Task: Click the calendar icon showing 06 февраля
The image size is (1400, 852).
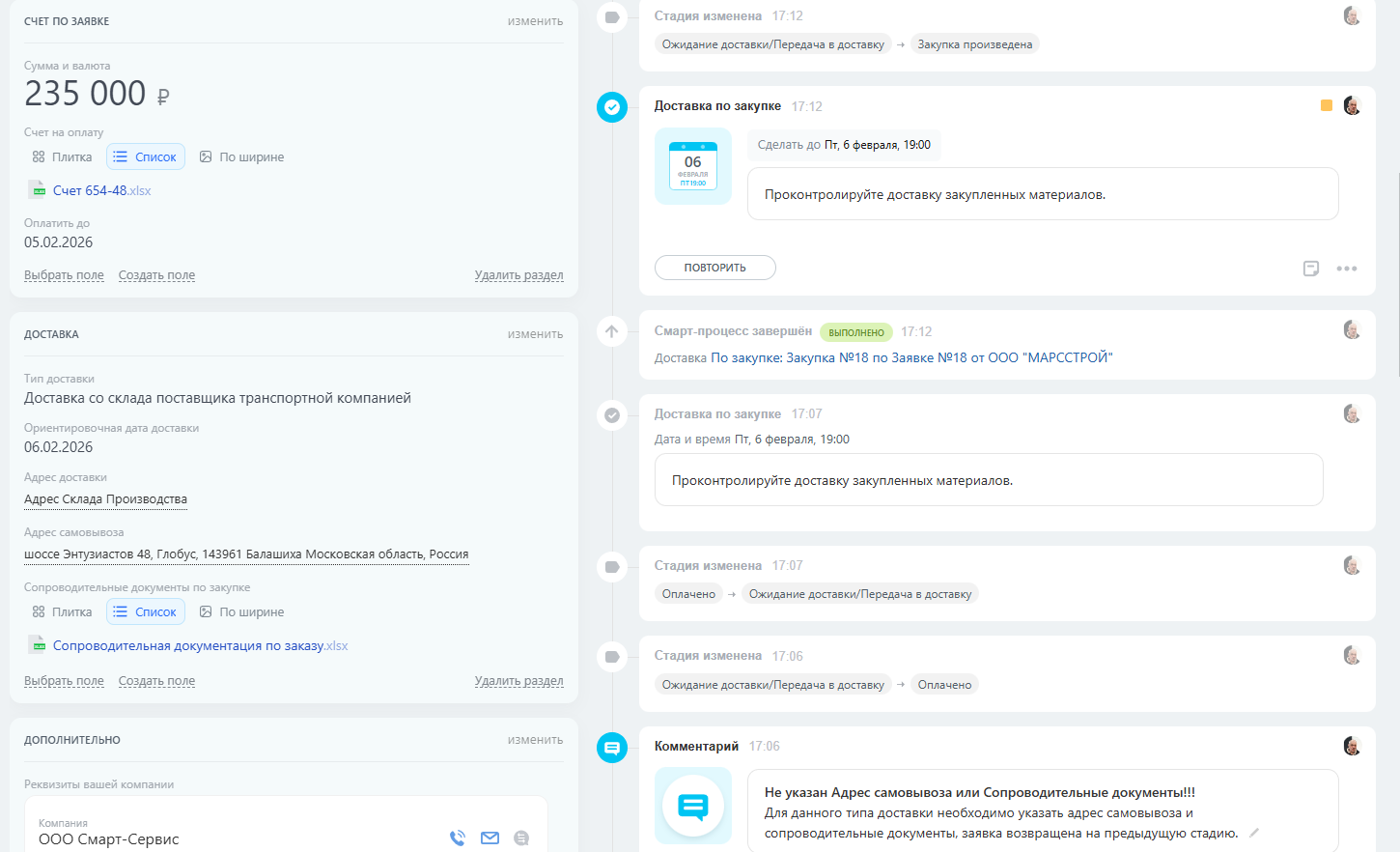Action: coord(693,166)
